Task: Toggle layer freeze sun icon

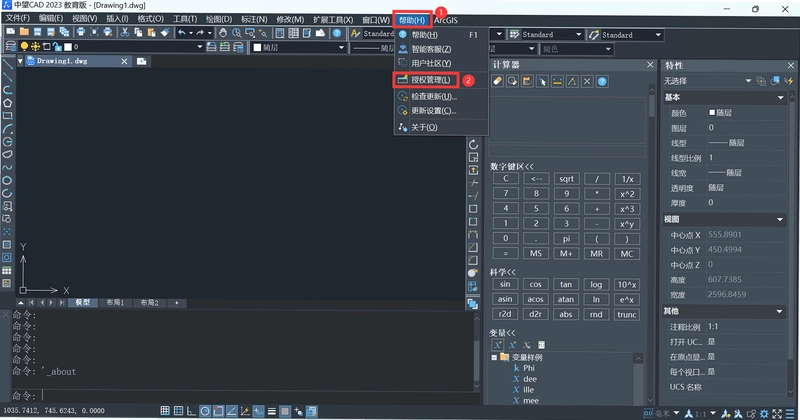Action: tap(35, 46)
